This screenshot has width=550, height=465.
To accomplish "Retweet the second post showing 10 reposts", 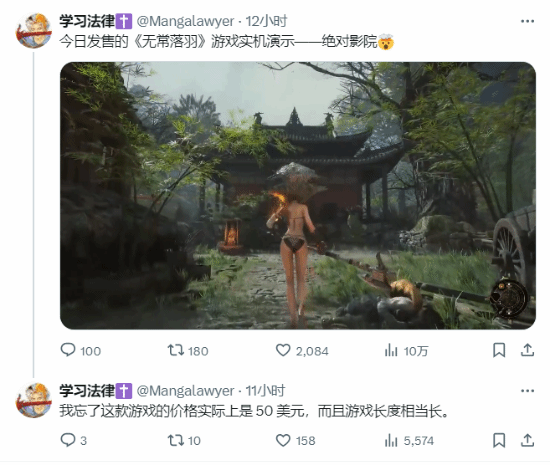I will [x=184, y=440].
